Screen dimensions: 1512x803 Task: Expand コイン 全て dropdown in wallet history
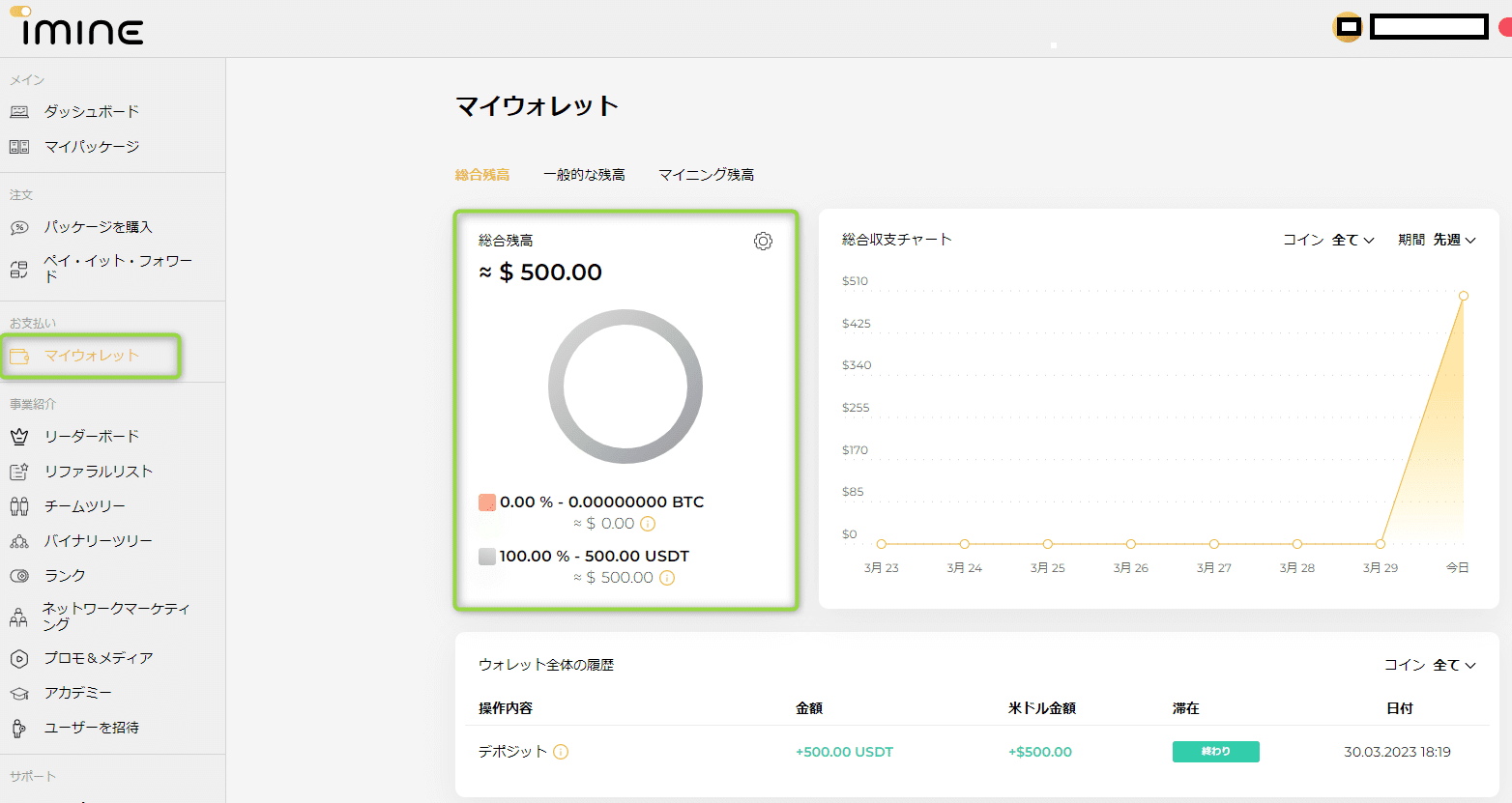pyautogui.click(x=1454, y=665)
